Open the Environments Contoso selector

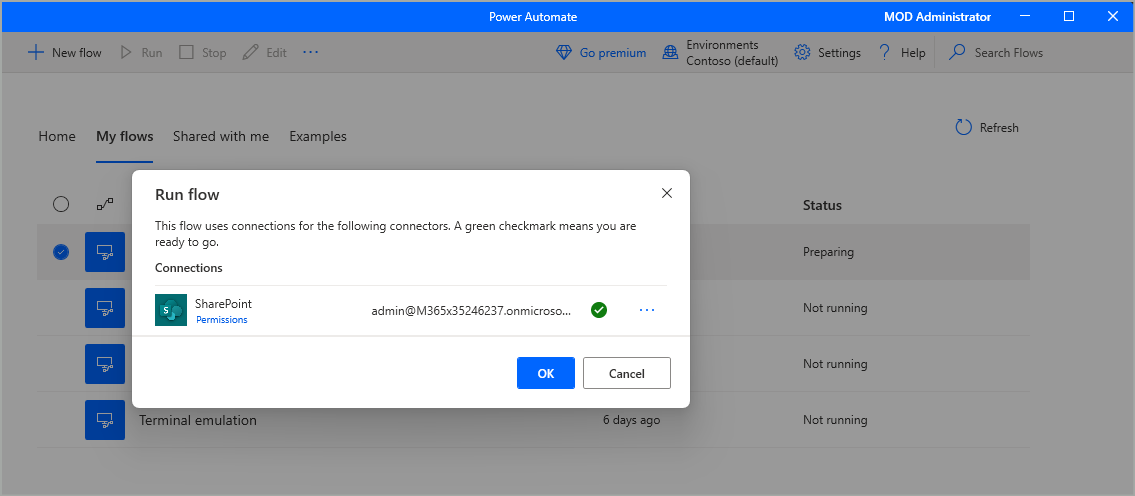720,52
